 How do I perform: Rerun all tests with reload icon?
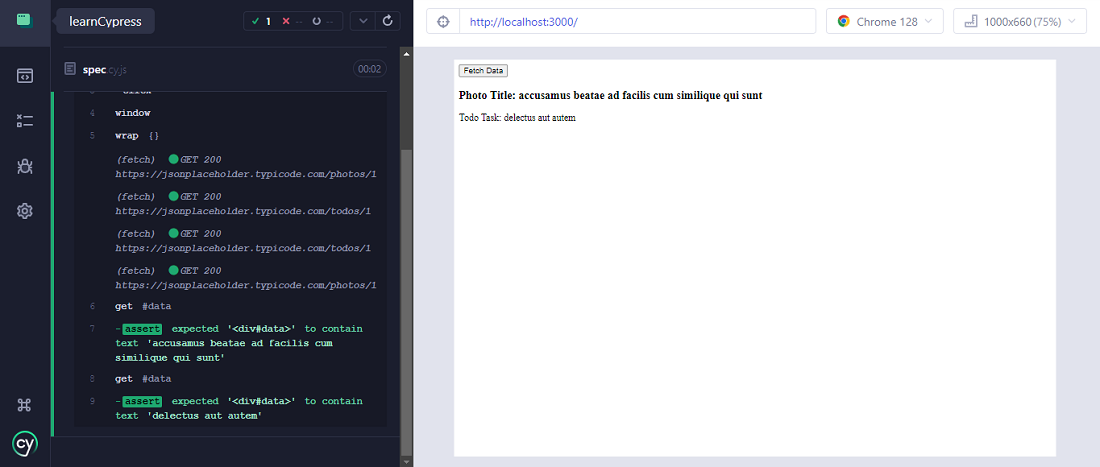pos(387,21)
